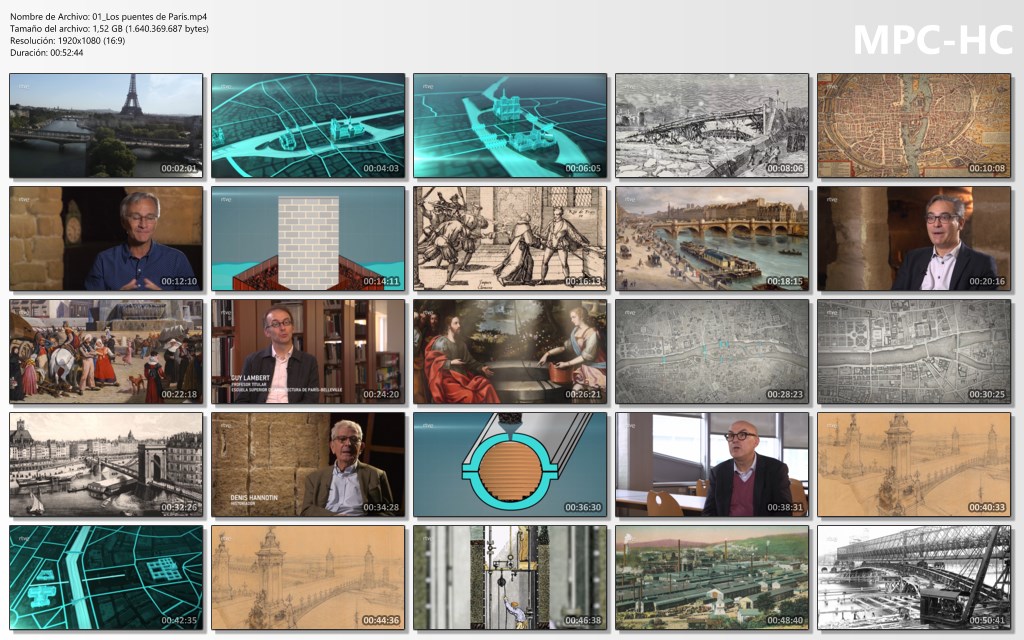The image size is (1024, 640).
Task: Click the DENIS HANNOTIN name caption
Action: point(254,498)
